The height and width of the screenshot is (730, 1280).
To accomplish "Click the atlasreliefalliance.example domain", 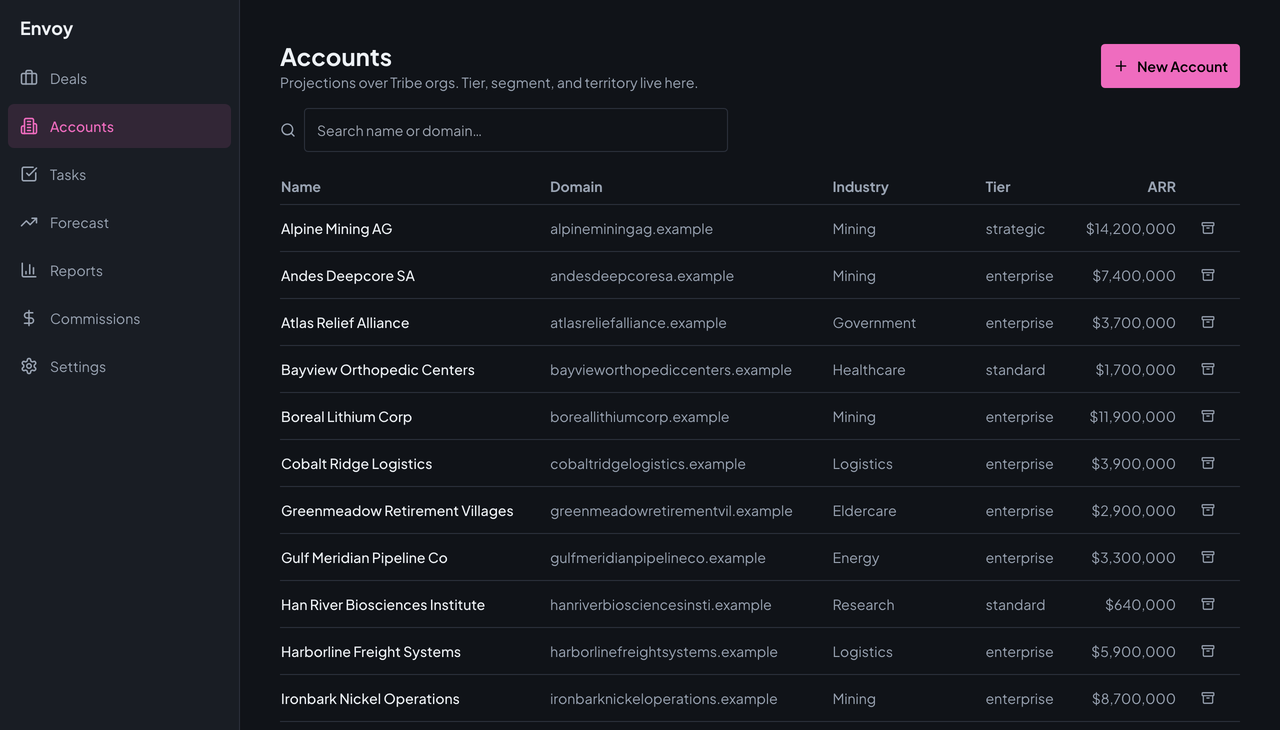I will pos(638,323).
